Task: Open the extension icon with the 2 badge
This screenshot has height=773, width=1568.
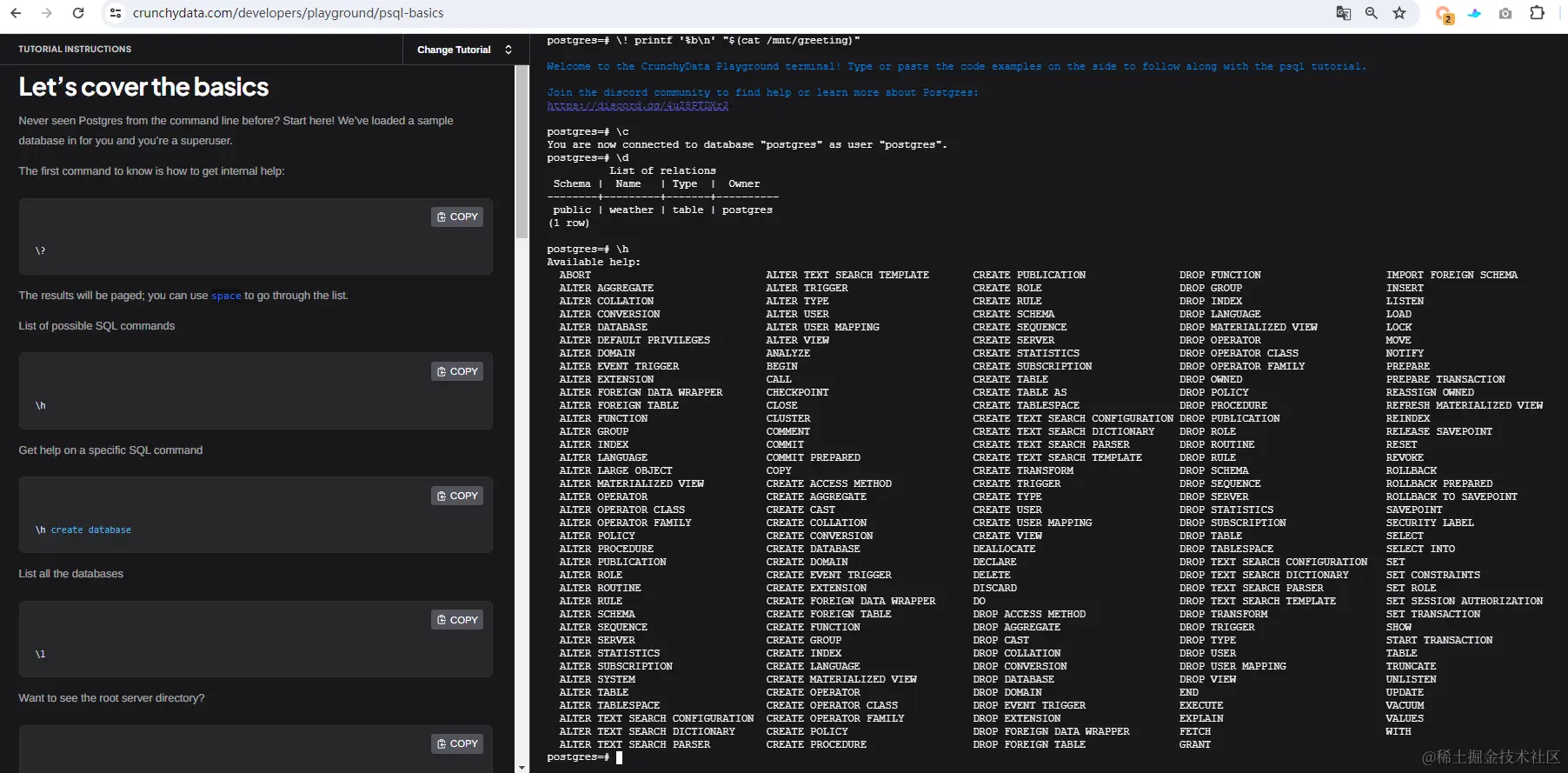Action: [1444, 14]
